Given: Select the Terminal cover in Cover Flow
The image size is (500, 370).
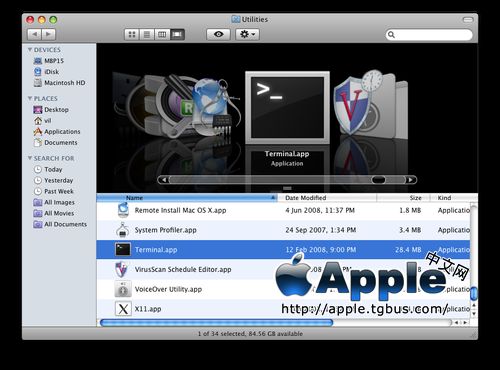Looking at the screenshot, I should click(x=287, y=107).
